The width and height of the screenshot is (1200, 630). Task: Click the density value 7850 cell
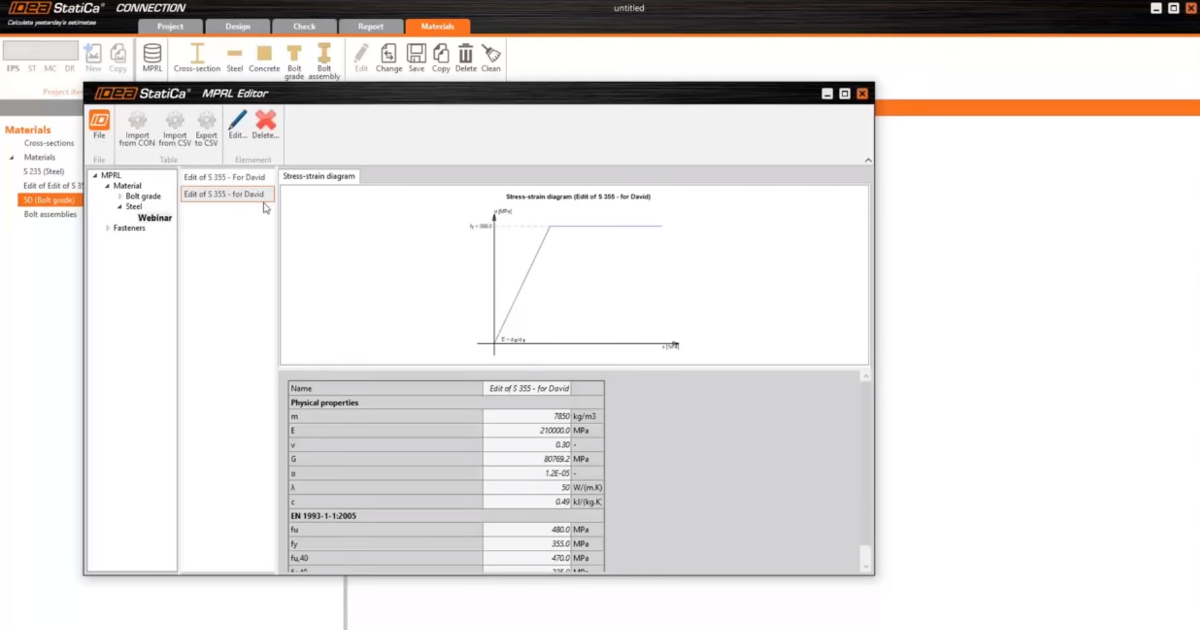click(527, 416)
